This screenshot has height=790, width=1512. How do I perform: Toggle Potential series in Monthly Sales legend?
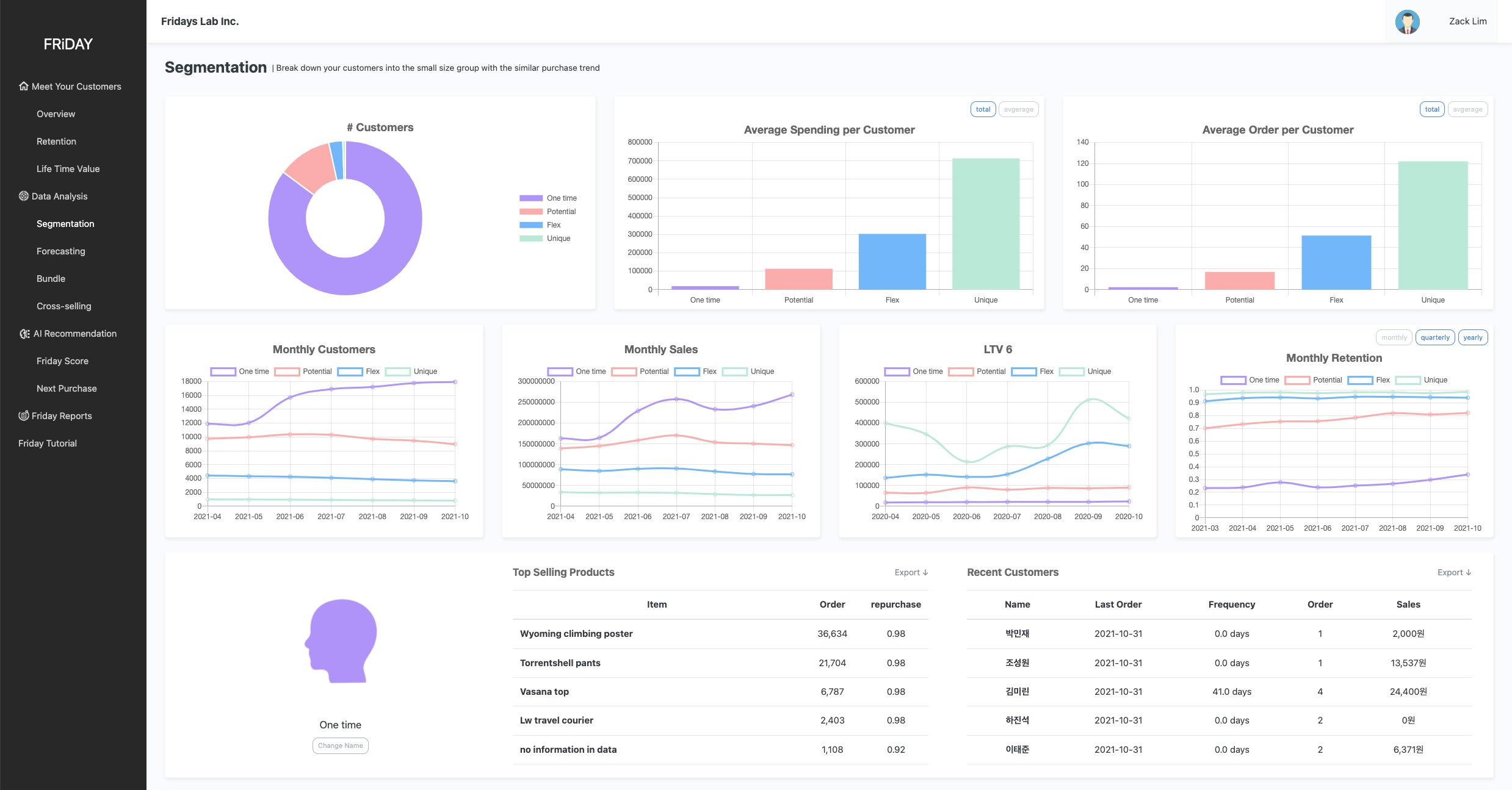640,372
